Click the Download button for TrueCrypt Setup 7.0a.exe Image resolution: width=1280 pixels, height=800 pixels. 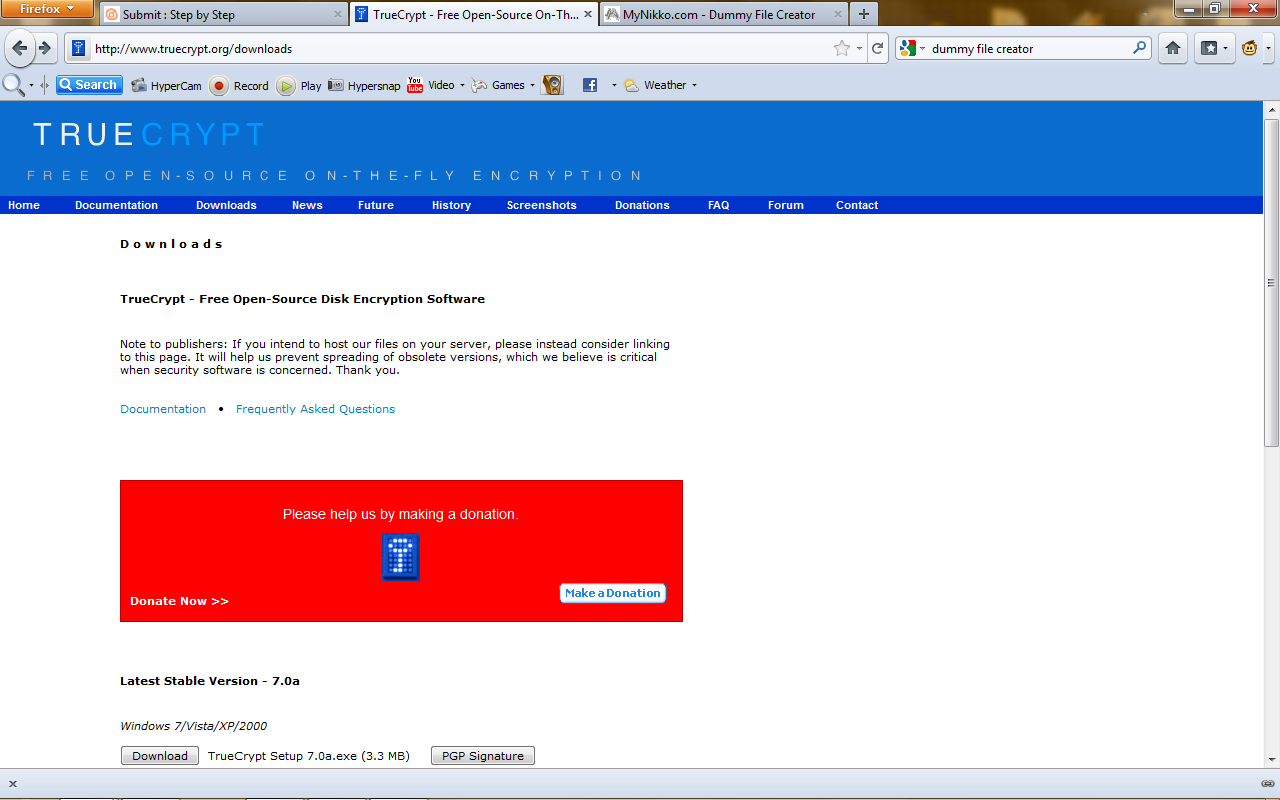160,756
